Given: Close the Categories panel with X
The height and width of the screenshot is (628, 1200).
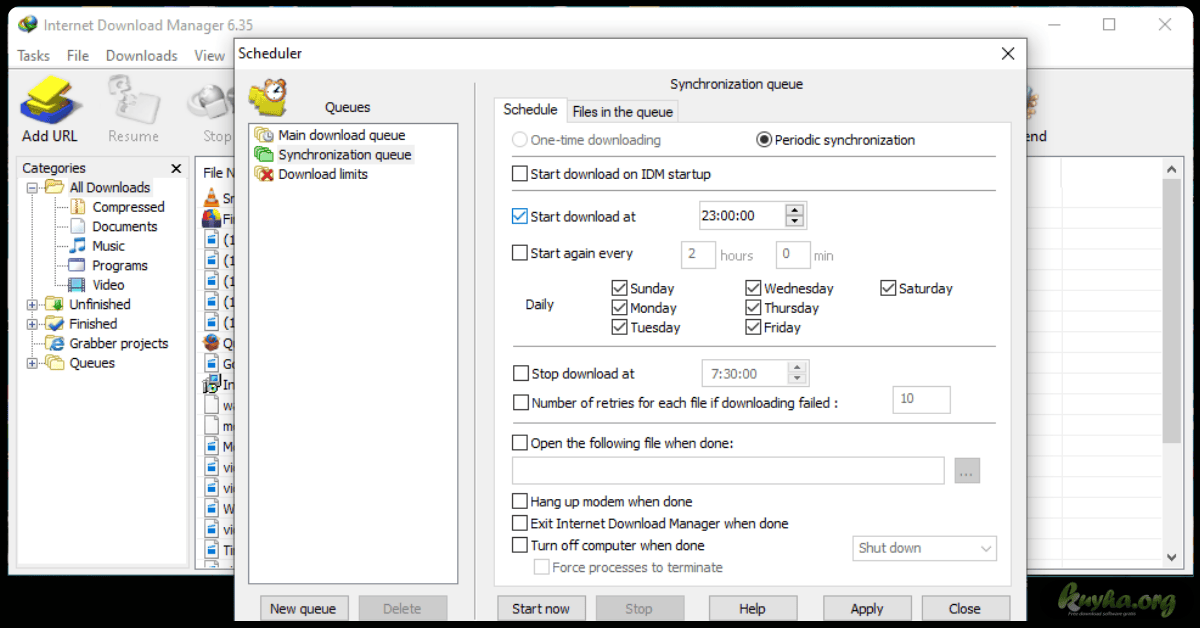Looking at the screenshot, I should [176, 168].
